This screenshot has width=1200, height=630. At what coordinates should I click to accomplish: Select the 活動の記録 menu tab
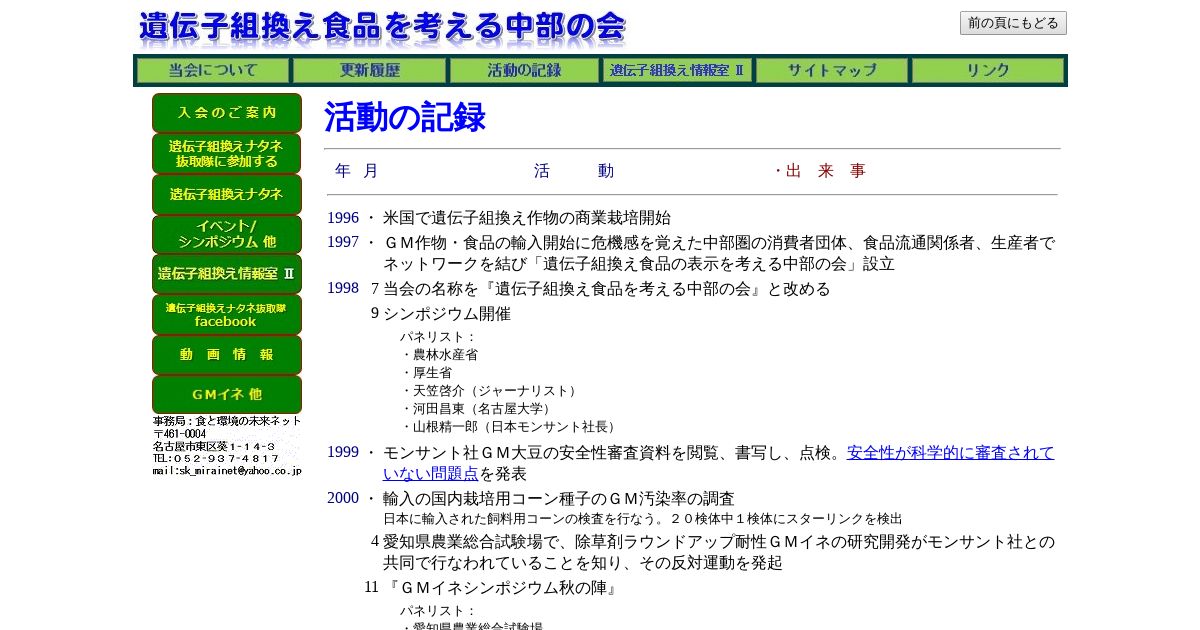(524, 71)
